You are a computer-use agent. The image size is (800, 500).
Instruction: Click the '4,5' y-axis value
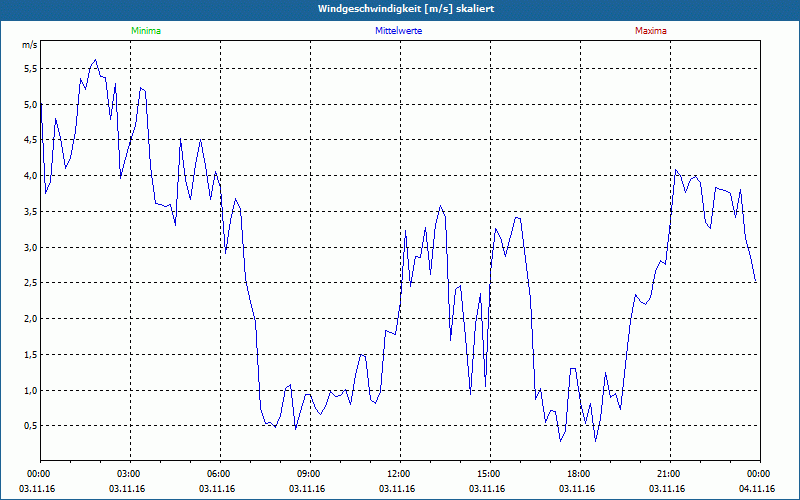click(31, 140)
